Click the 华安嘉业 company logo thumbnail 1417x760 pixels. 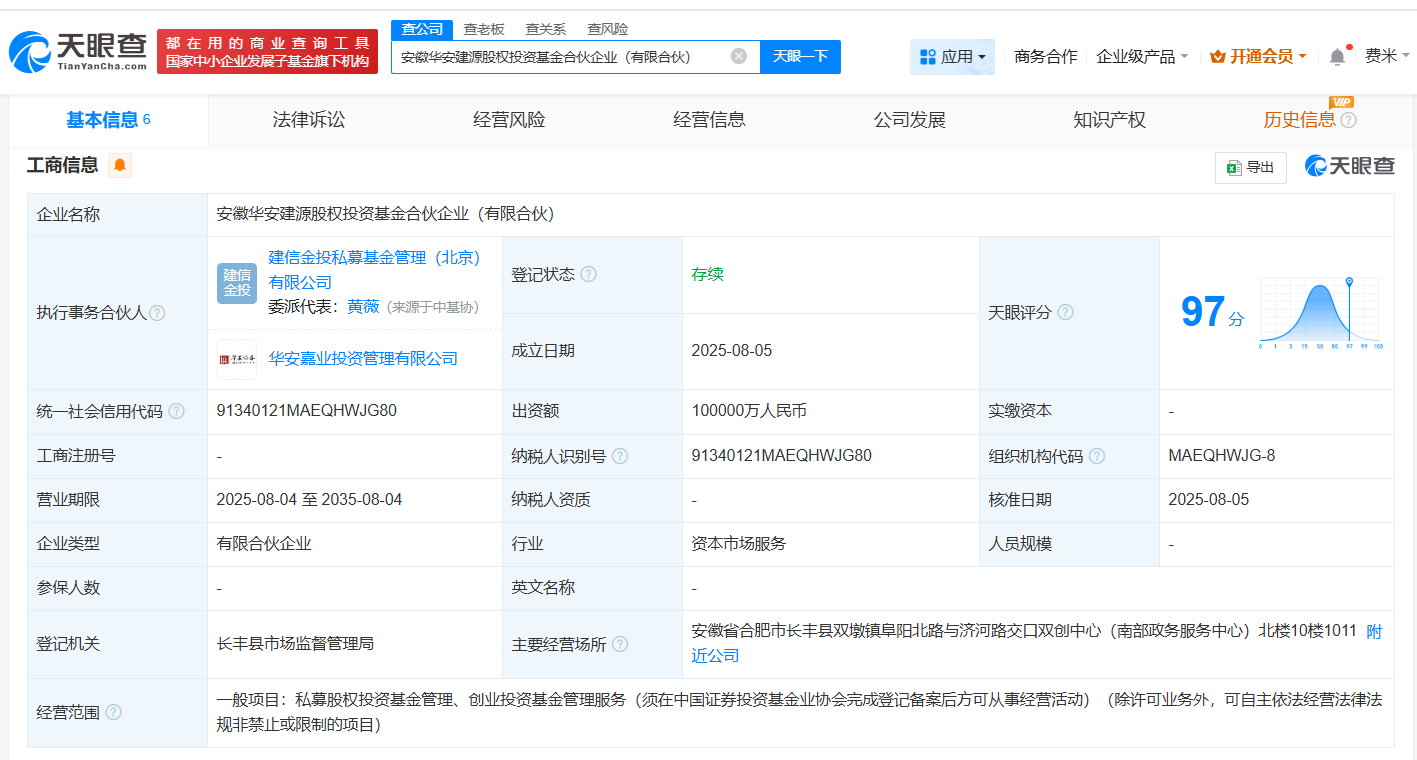click(236, 358)
